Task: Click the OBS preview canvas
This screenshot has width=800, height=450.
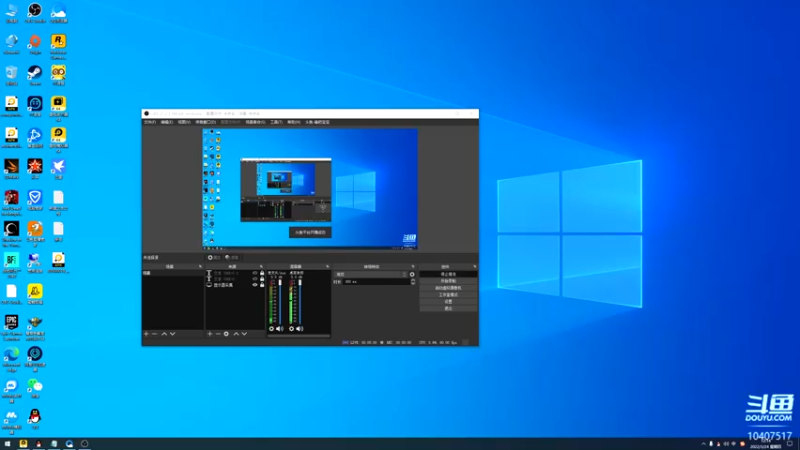Action: (310, 189)
